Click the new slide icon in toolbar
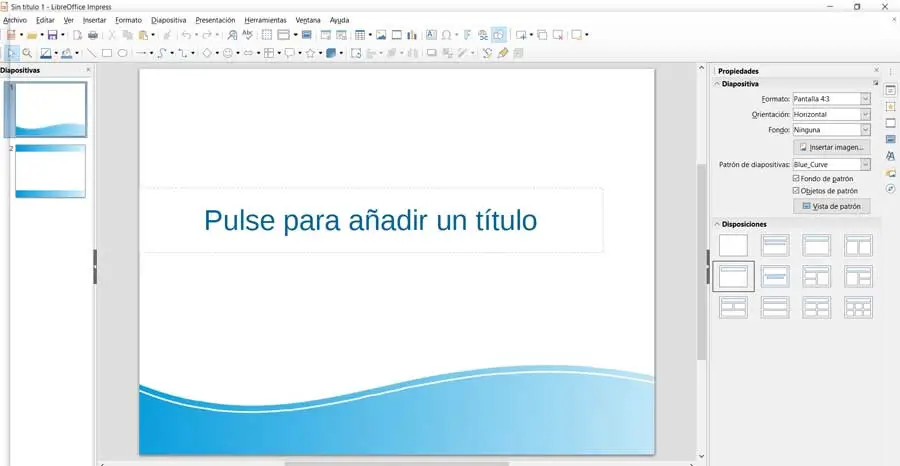Screen dimensions: 900x466 [x=521, y=35]
